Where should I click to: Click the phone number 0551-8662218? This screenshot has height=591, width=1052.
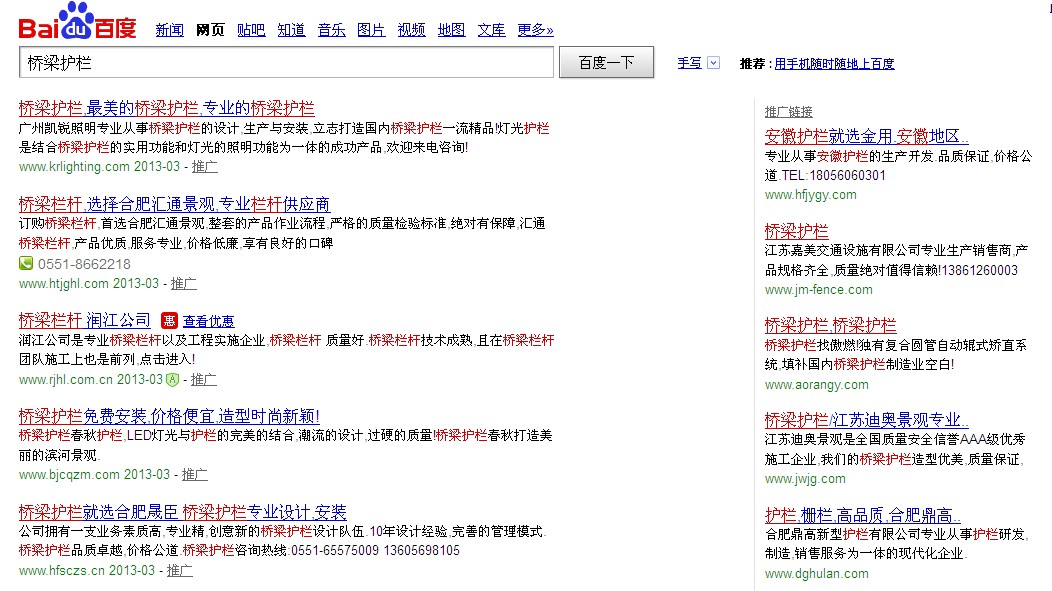click(x=85, y=264)
